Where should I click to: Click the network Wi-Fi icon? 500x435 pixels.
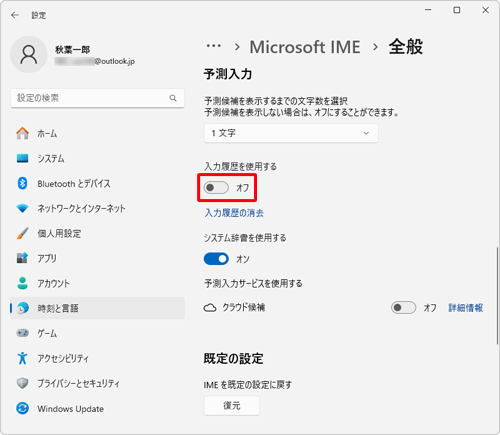tap(22, 208)
